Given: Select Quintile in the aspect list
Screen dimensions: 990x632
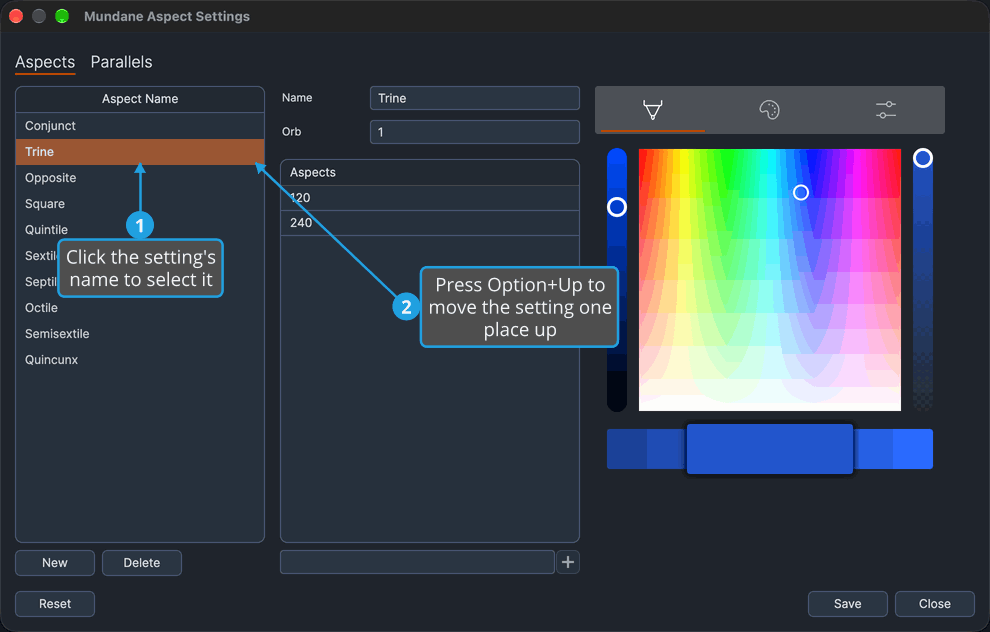Looking at the screenshot, I should (140, 229).
